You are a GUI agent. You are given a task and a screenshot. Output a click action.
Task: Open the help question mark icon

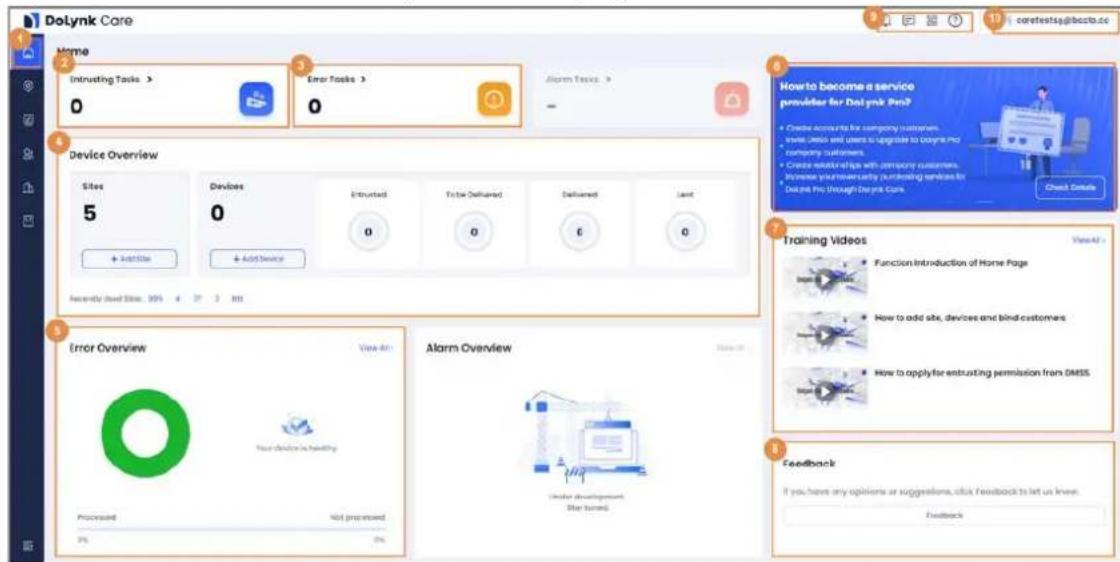pyautogui.click(x=955, y=21)
